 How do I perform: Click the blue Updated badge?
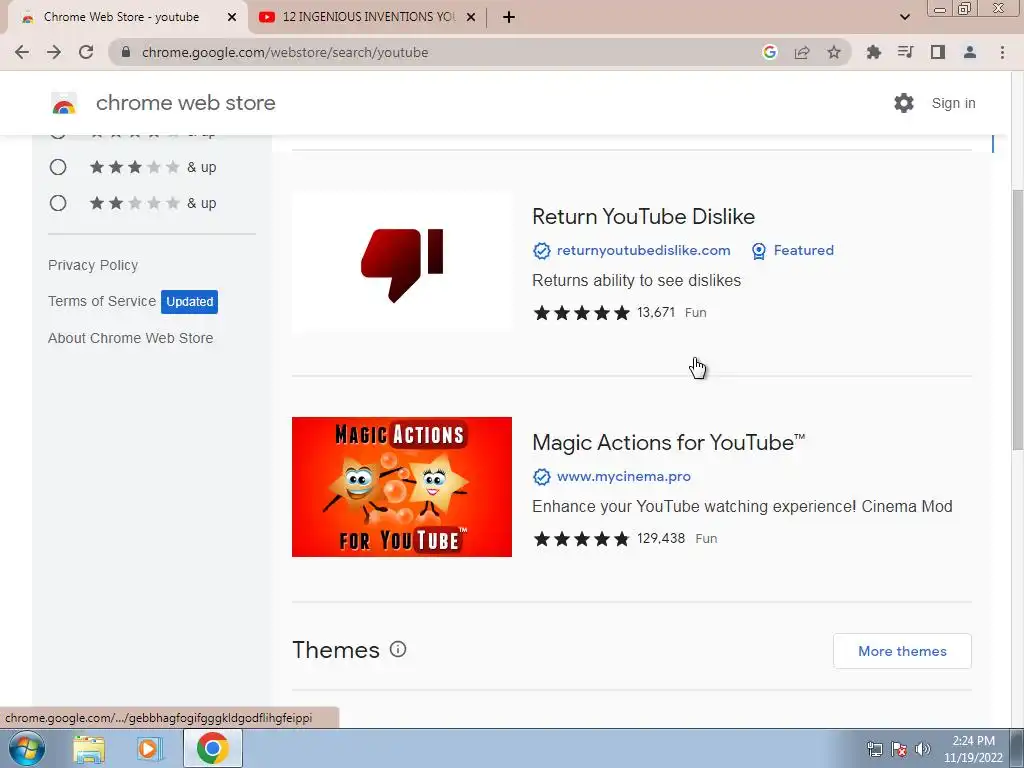tap(189, 302)
